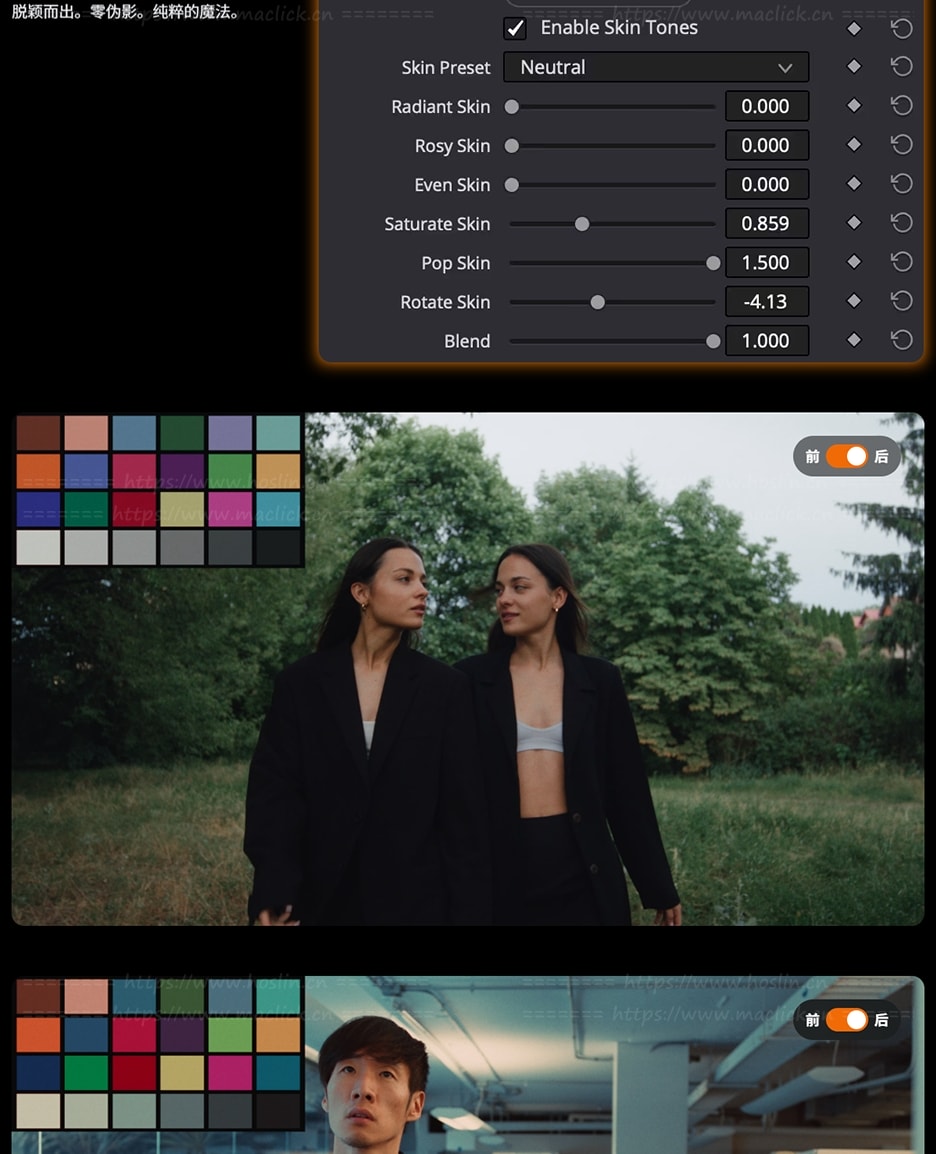936x1154 pixels.
Task: Reset the Rosy Skin value
Action: coord(901,144)
